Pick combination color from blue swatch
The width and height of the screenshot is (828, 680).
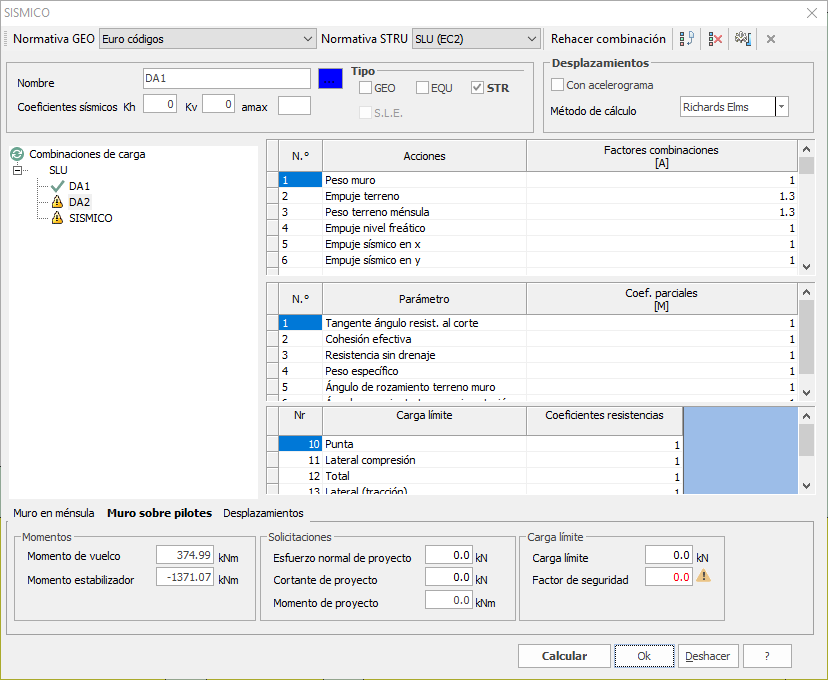pyautogui.click(x=330, y=79)
